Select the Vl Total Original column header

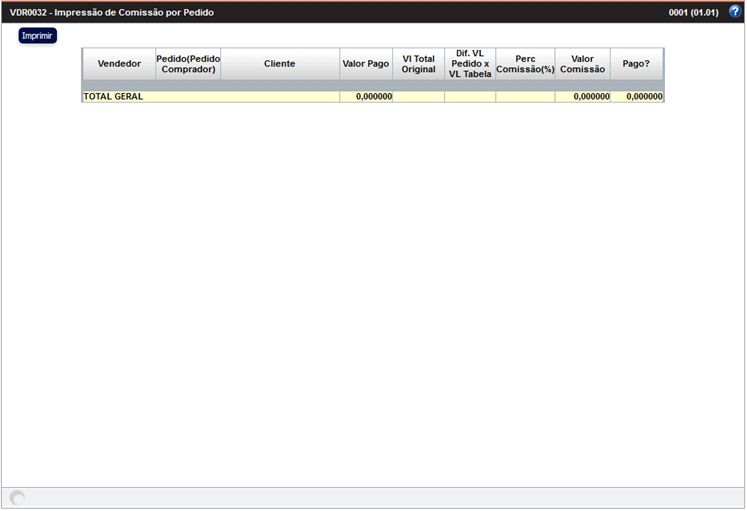pyautogui.click(x=419, y=64)
